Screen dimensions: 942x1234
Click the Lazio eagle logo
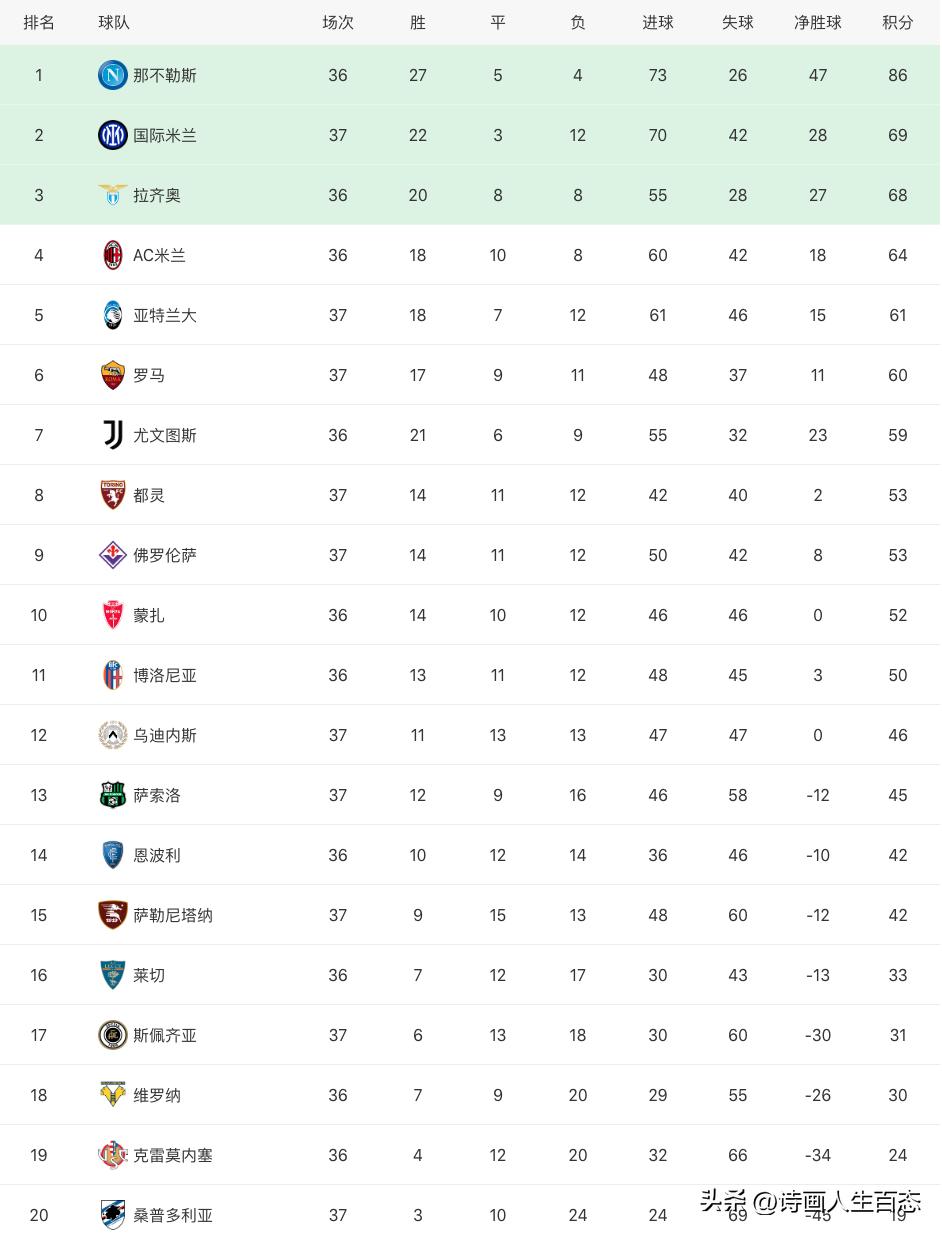tap(112, 195)
